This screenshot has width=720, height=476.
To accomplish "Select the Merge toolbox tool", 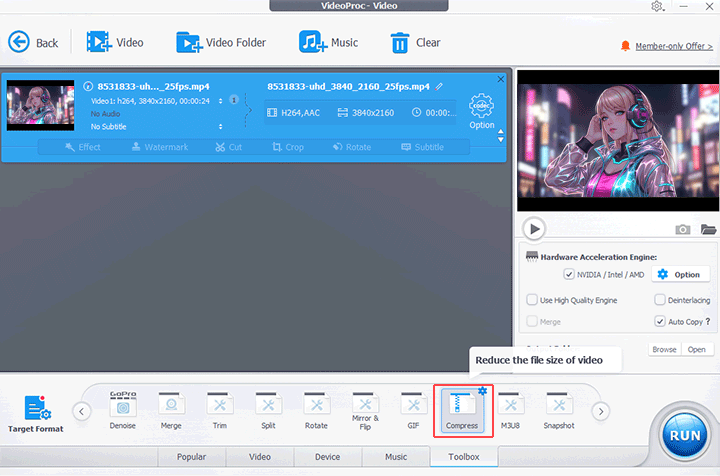I will click(x=171, y=410).
